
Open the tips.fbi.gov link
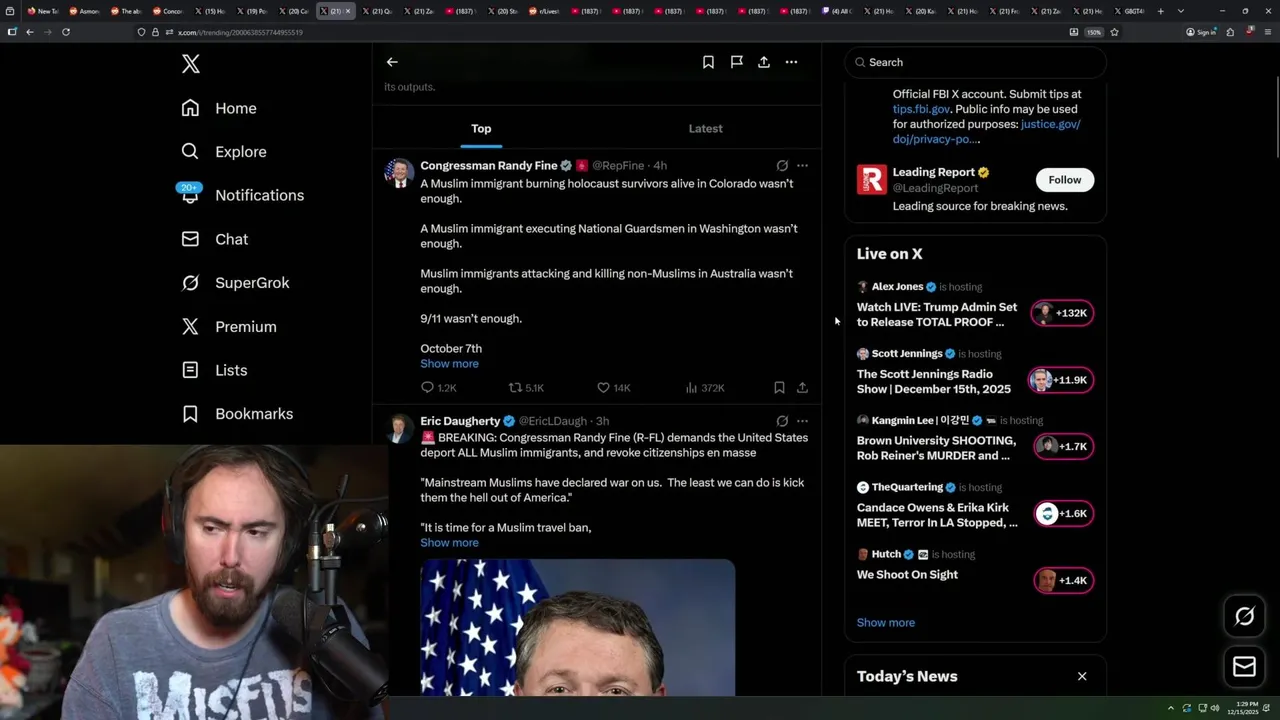click(921, 109)
